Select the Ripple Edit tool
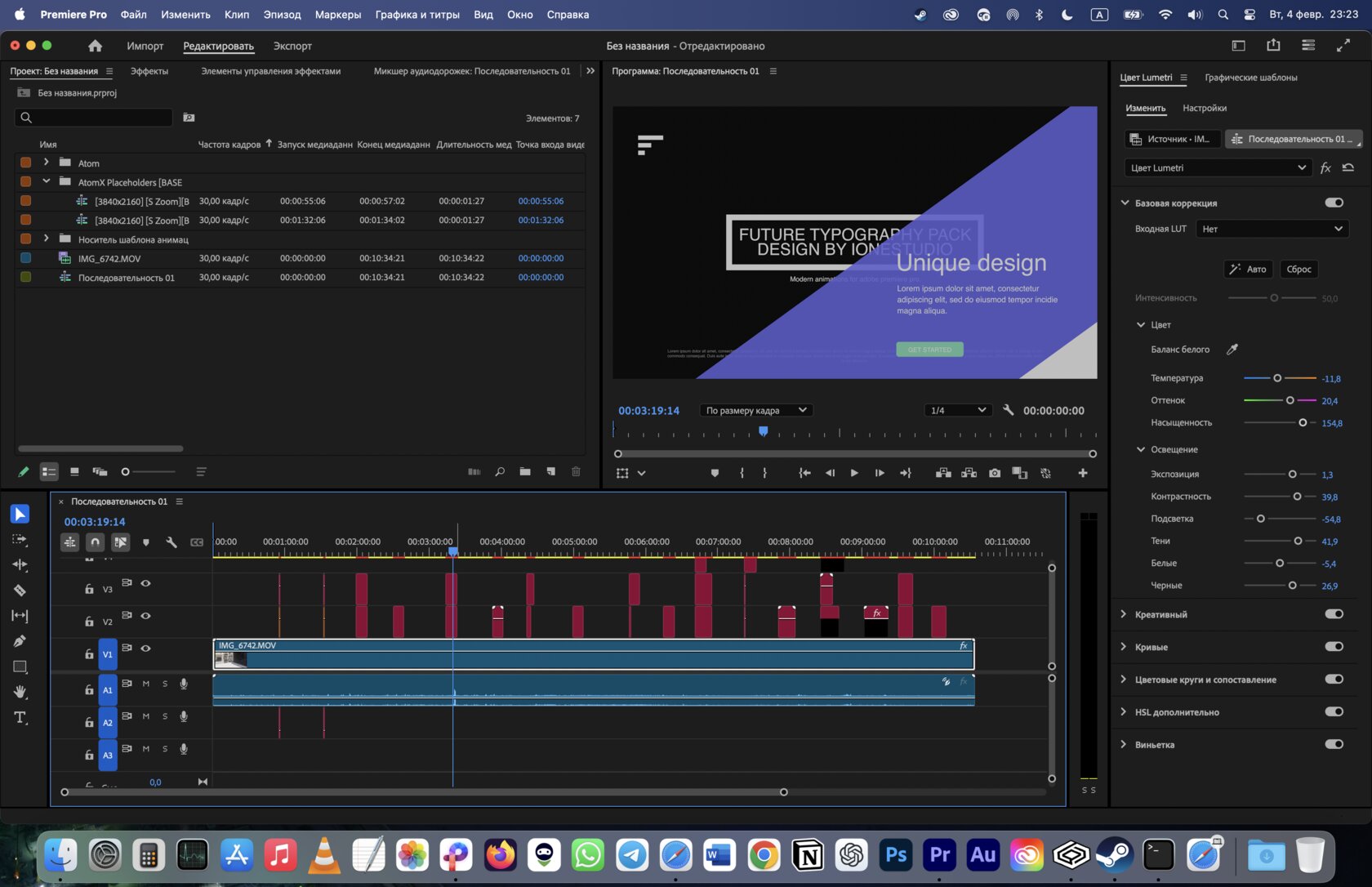 (x=20, y=564)
